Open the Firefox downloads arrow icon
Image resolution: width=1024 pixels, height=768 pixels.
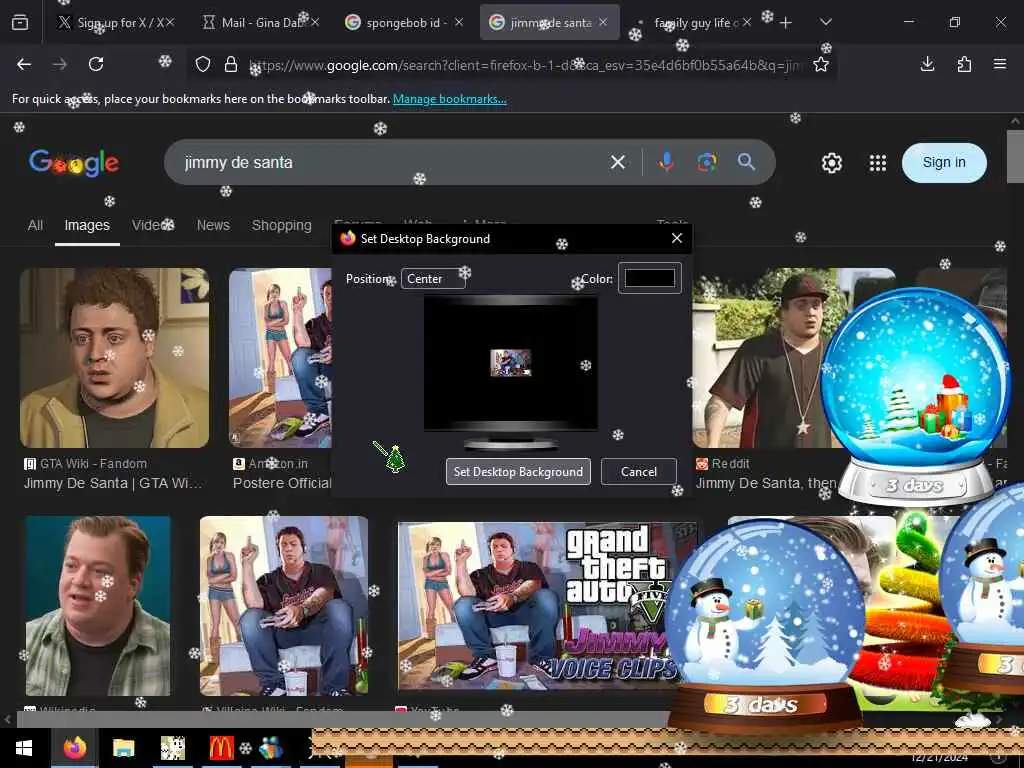(927, 64)
